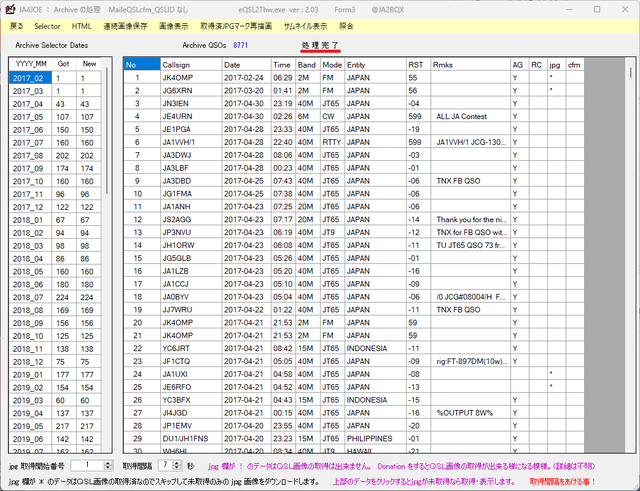Open サムネイル表示 menu

[305, 26]
